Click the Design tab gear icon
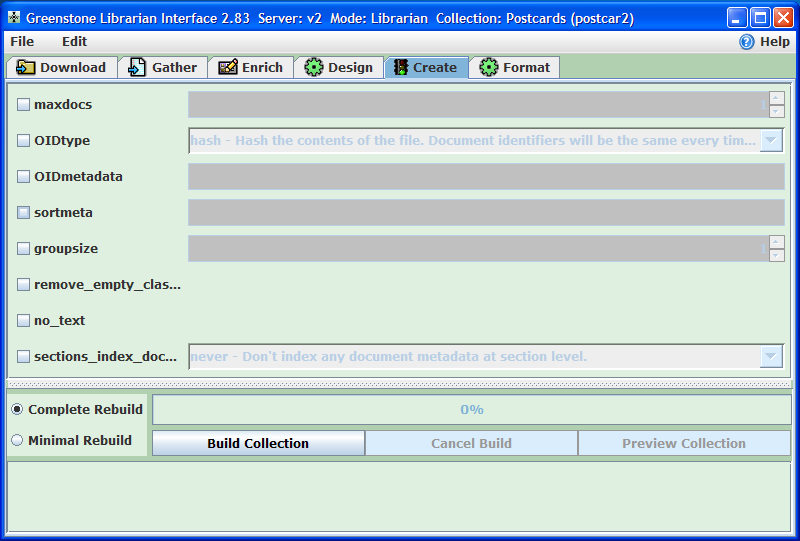Screen dimensions: 800x541 click(x=314, y=67)
